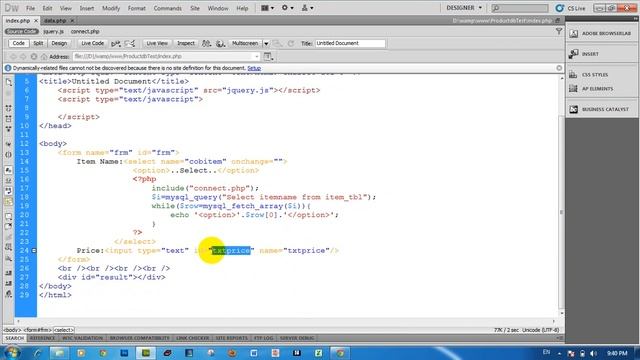Screen dimensions: 640x360
Task: Switch to Split view
Action: (x=38, y=43)
